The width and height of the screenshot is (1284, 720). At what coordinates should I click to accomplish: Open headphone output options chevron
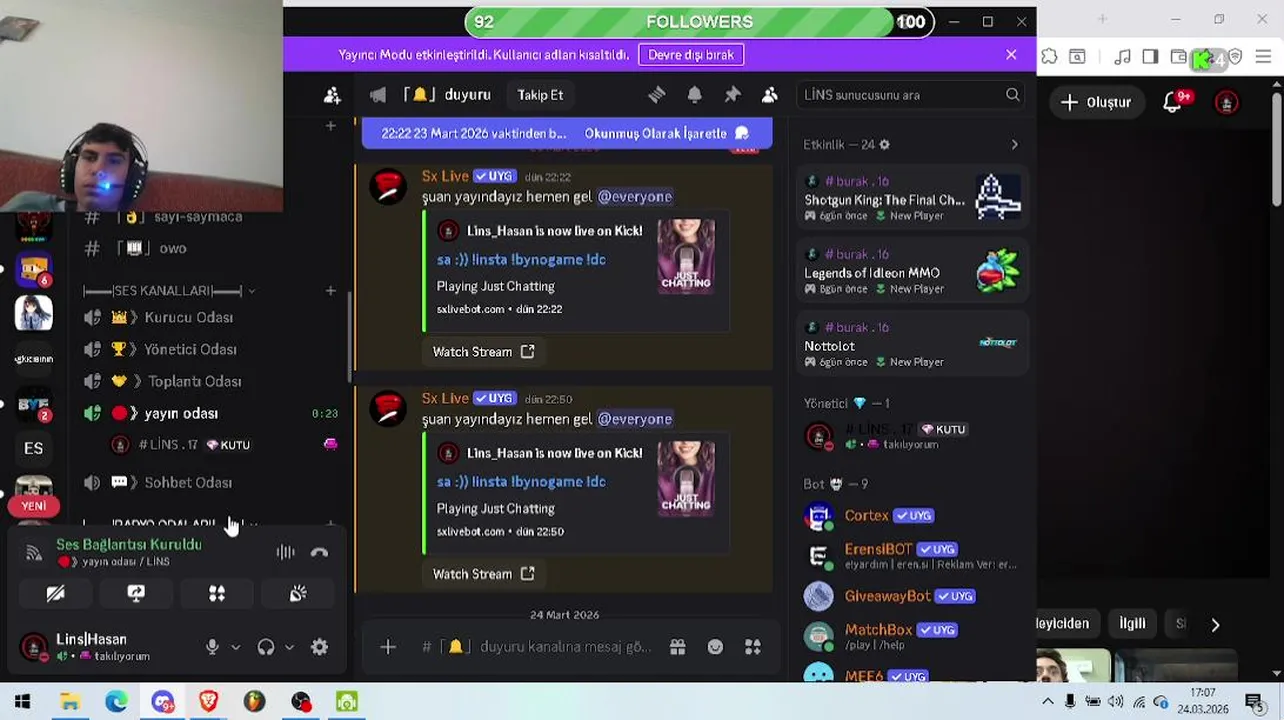pyautogui.click(x=289, y=647)
